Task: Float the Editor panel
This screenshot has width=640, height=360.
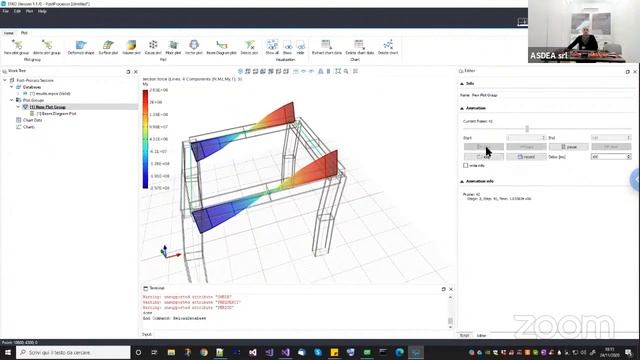Action: click(628, 71)
